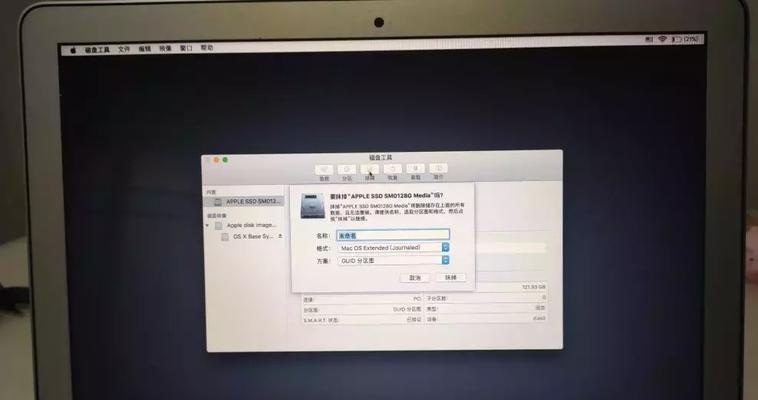Open the 映像 (Images) menu
The height and width of the screenshot is (400, 758).
point(165,48)
